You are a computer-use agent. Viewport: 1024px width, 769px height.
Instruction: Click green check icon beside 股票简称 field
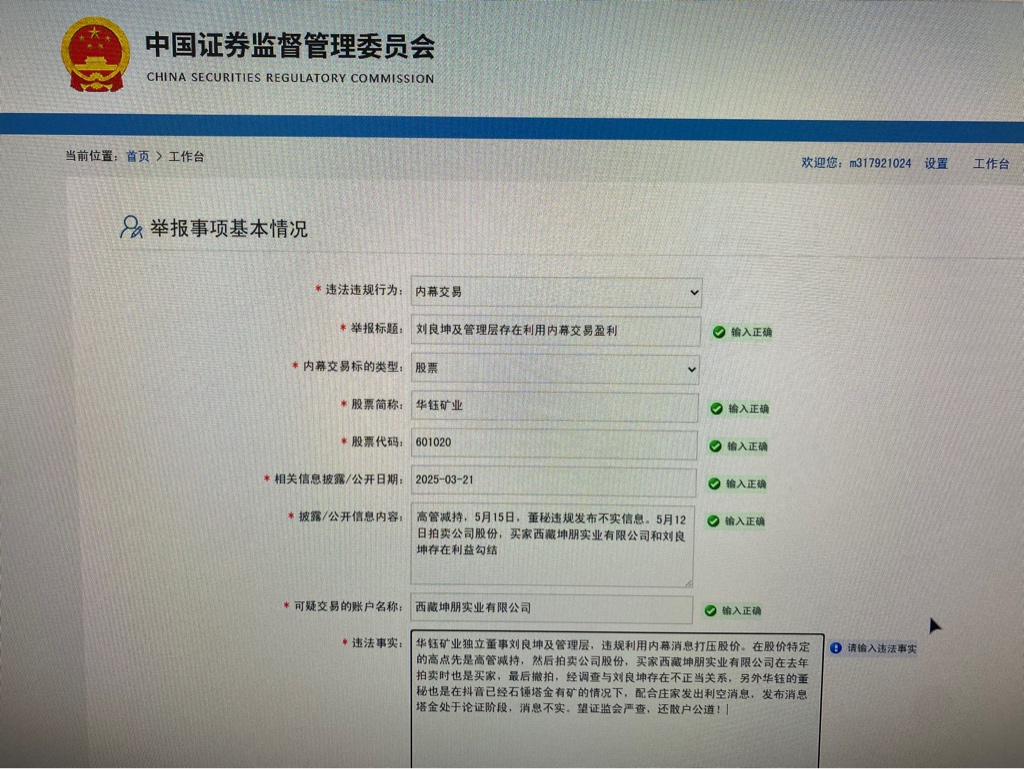[x=716, y=409]
